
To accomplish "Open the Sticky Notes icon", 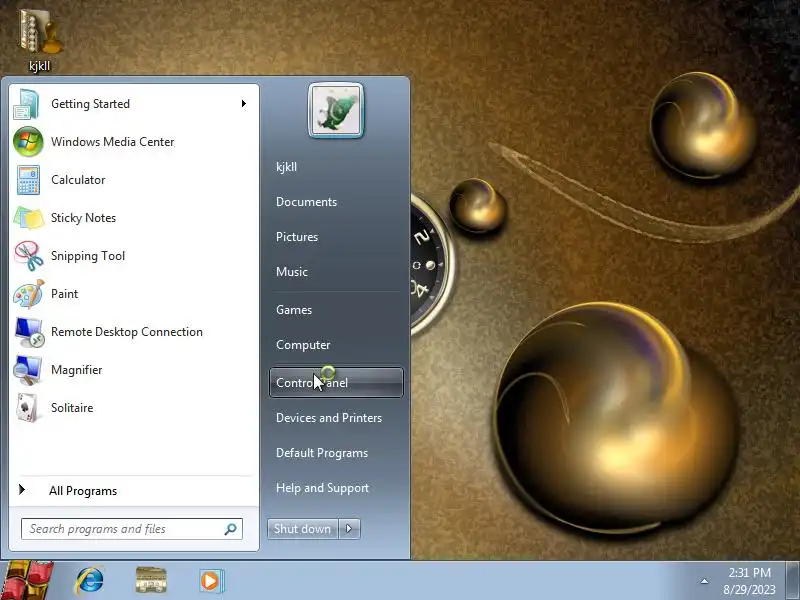I will pyautogui.click(x=28, y=218).
